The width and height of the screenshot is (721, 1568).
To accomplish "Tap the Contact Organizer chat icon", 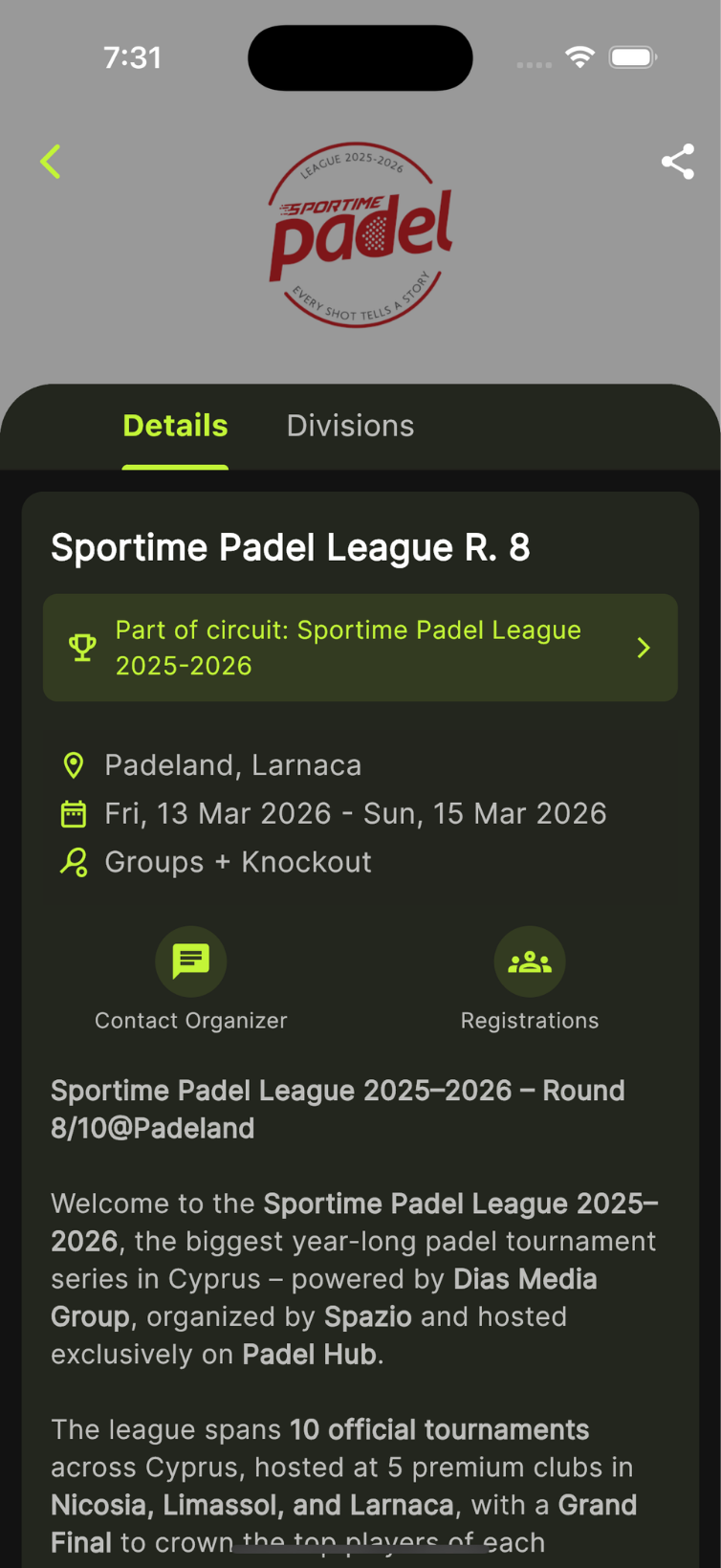I will tap(191, 961).
